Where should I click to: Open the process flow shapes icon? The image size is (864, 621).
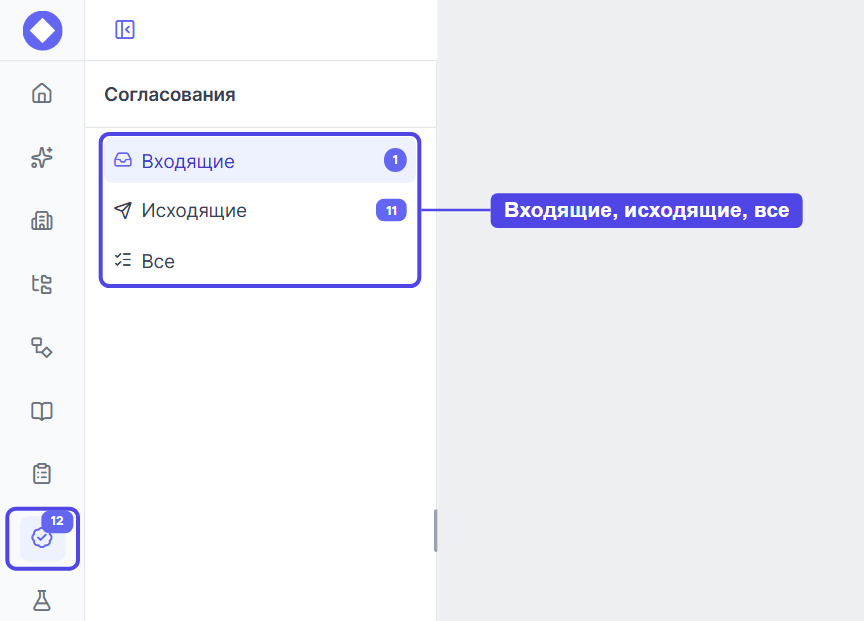click(x=42, y=348)
